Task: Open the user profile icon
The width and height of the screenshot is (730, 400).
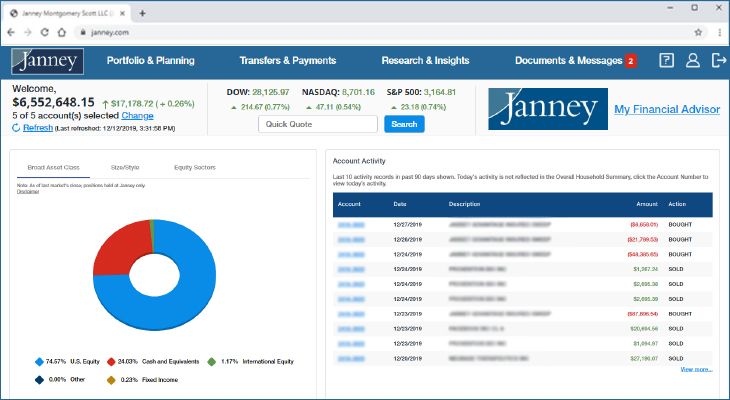Action: (x=693, y=60)
